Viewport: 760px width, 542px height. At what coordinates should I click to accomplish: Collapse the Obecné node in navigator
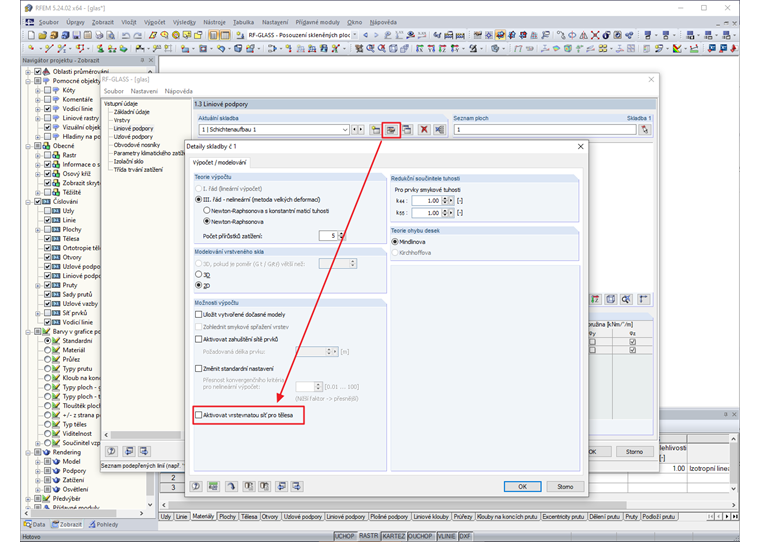coord(28,146)
